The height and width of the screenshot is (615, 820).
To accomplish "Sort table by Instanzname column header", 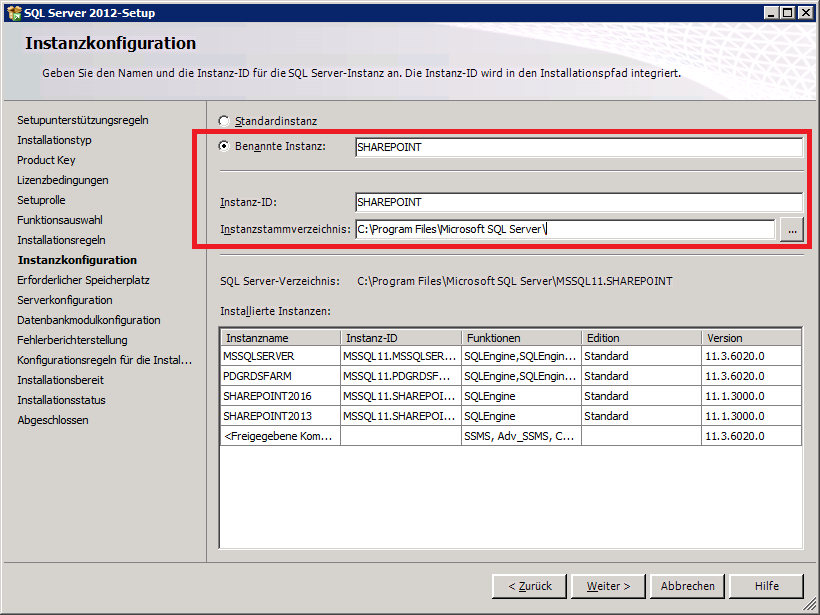I will [x=280, y=338].
